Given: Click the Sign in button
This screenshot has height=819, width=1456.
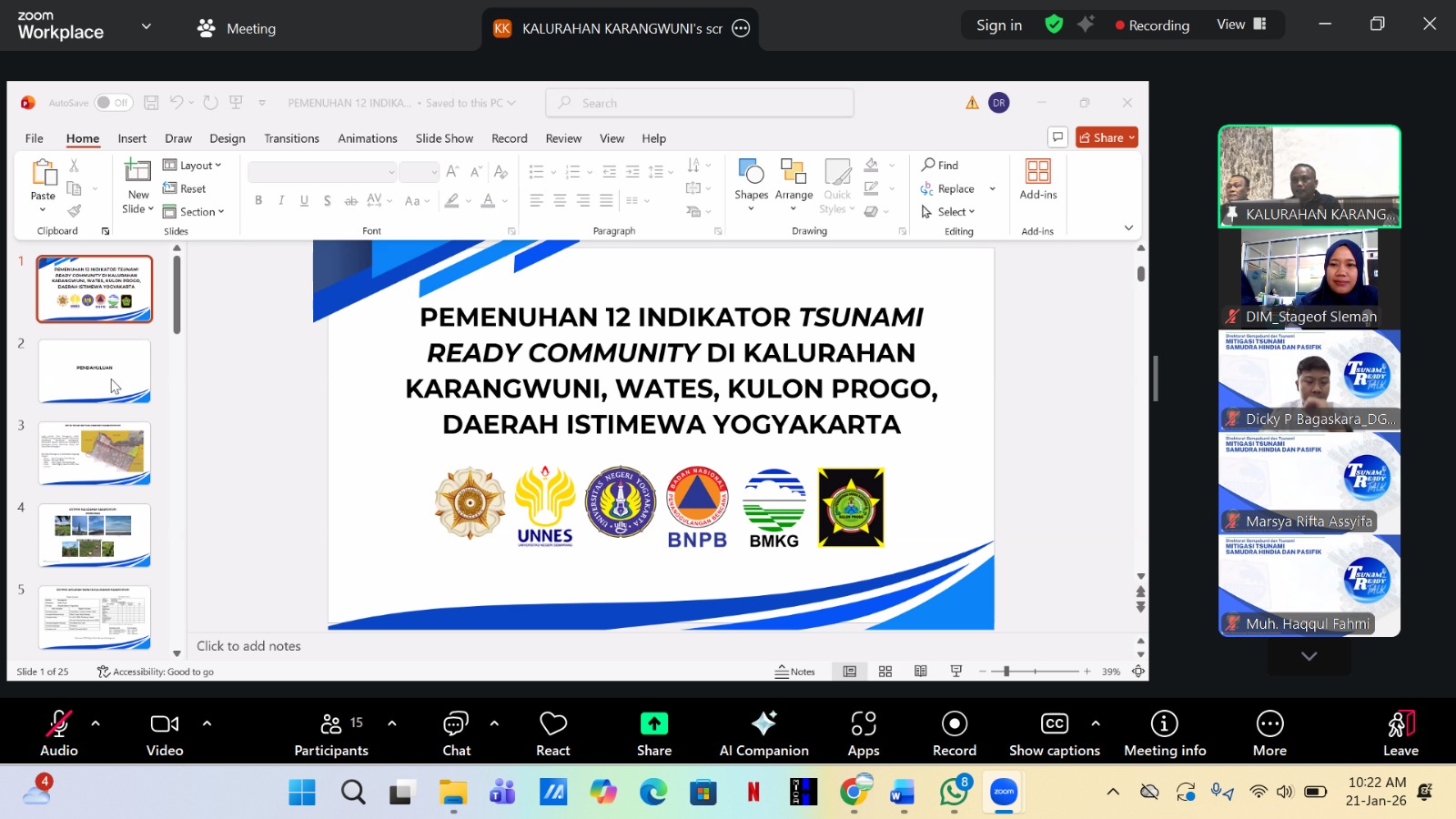Looking at the screenshot, I should pyautogui.click(x=998, y=25).
